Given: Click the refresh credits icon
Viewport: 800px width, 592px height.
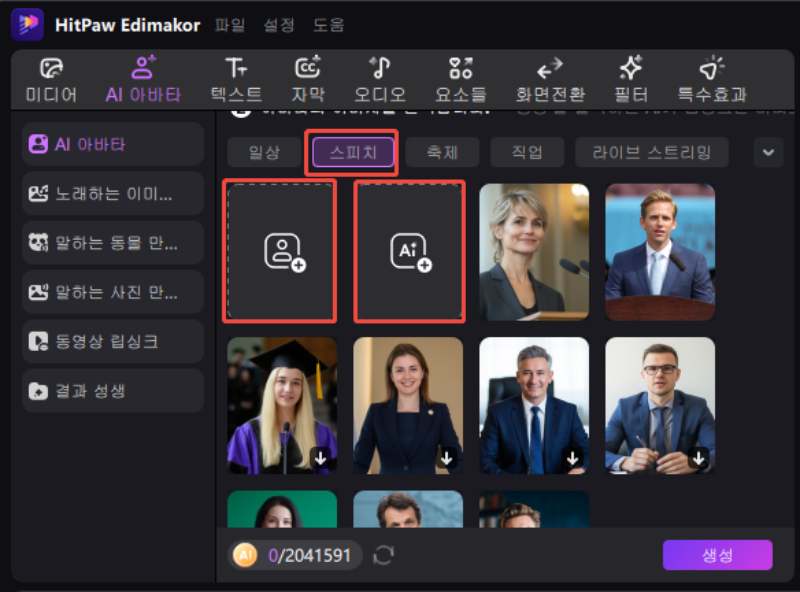Looking at the screenshot, I should click(x=384, y=555).
